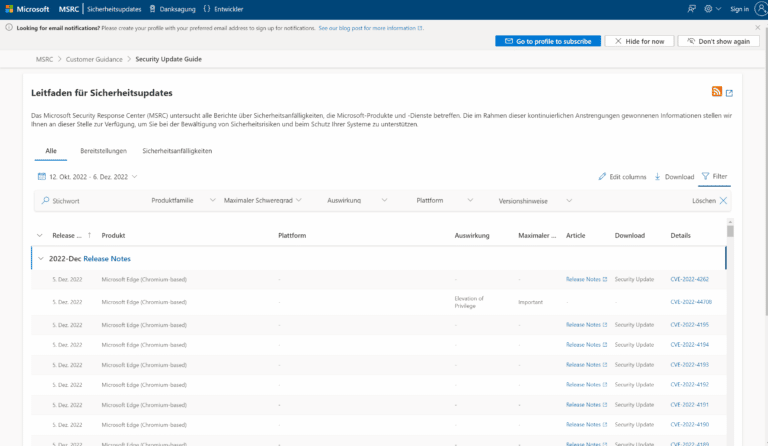
Task: Click Go to profile to subscribe
Action: tap(548, 41)
